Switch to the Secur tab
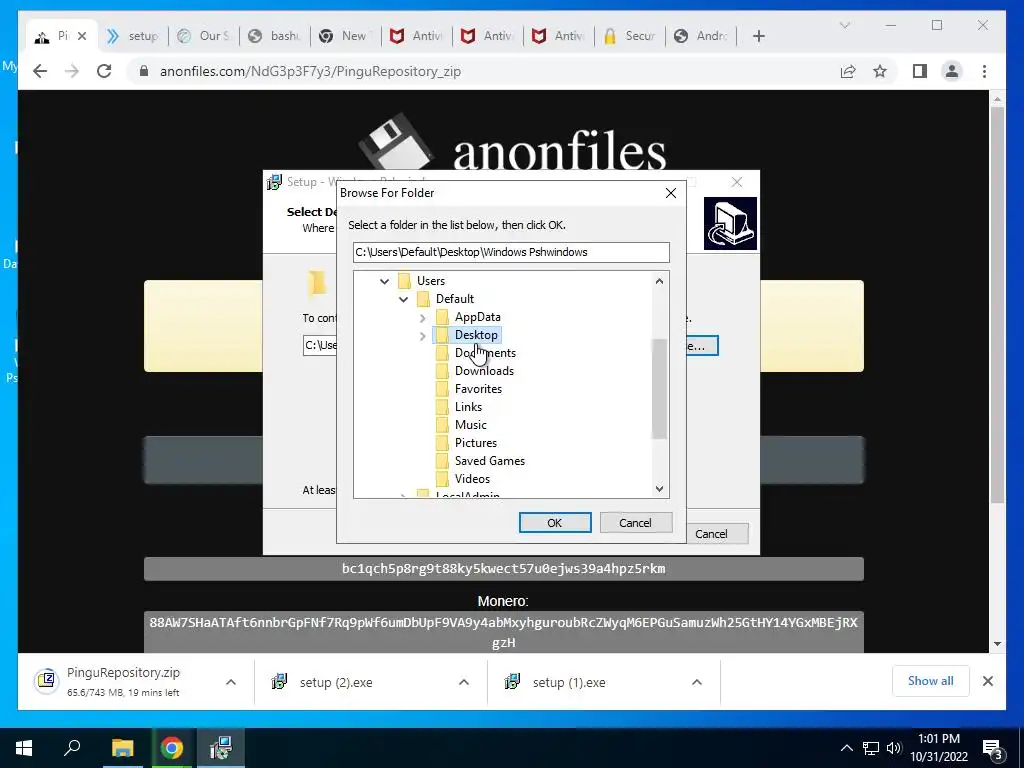 (x=630, y=37)
